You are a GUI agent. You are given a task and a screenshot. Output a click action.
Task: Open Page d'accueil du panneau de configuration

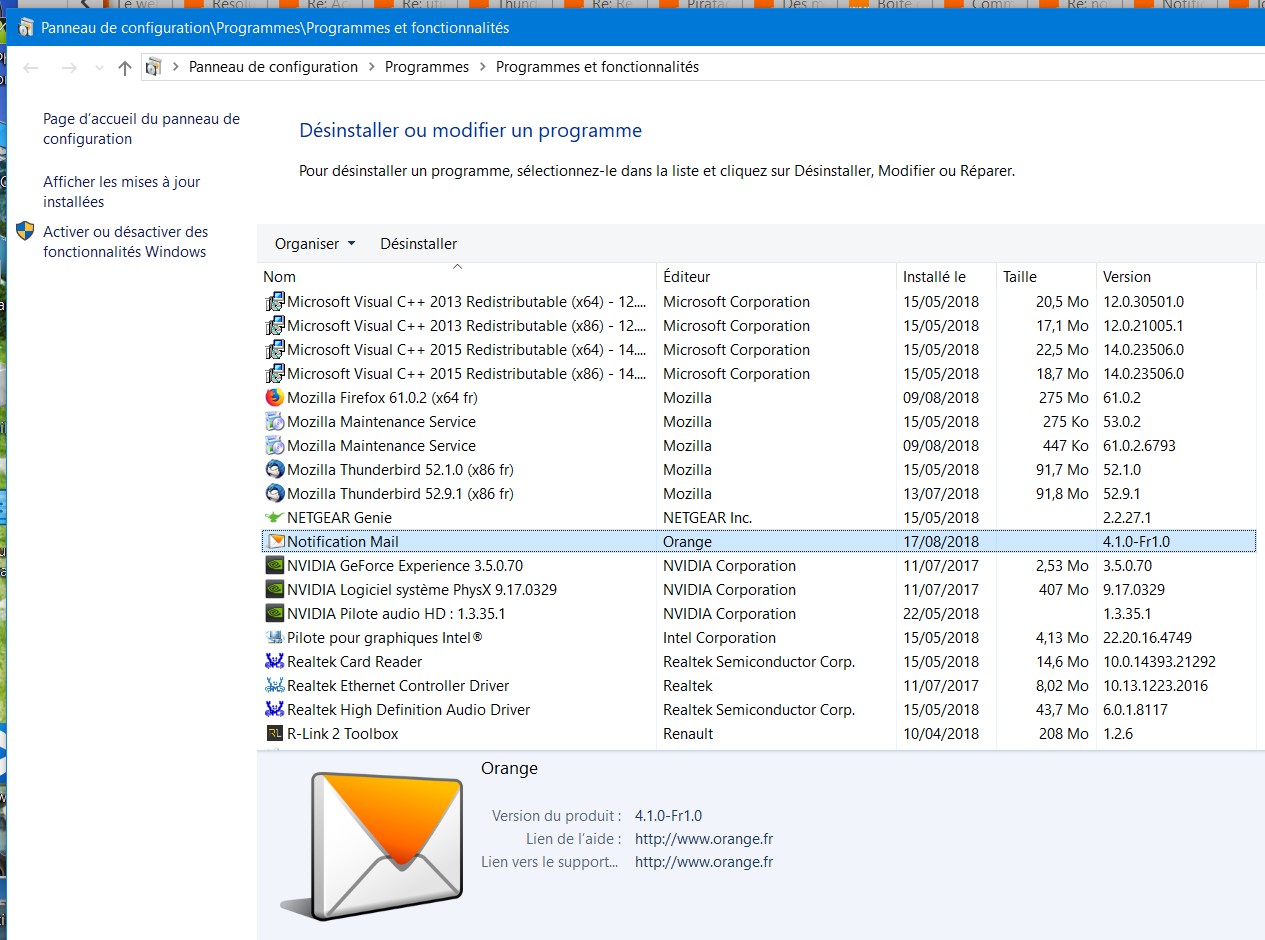141,129
